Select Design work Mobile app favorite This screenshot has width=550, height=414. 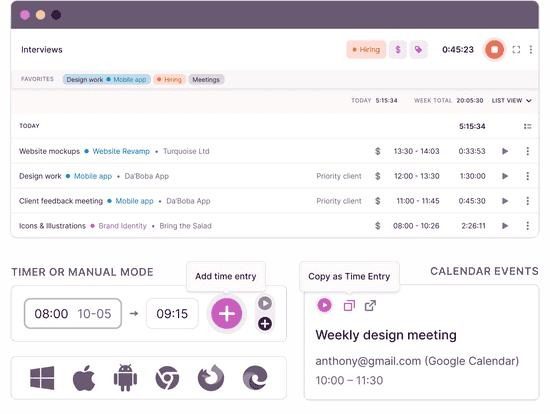point(106,80)
